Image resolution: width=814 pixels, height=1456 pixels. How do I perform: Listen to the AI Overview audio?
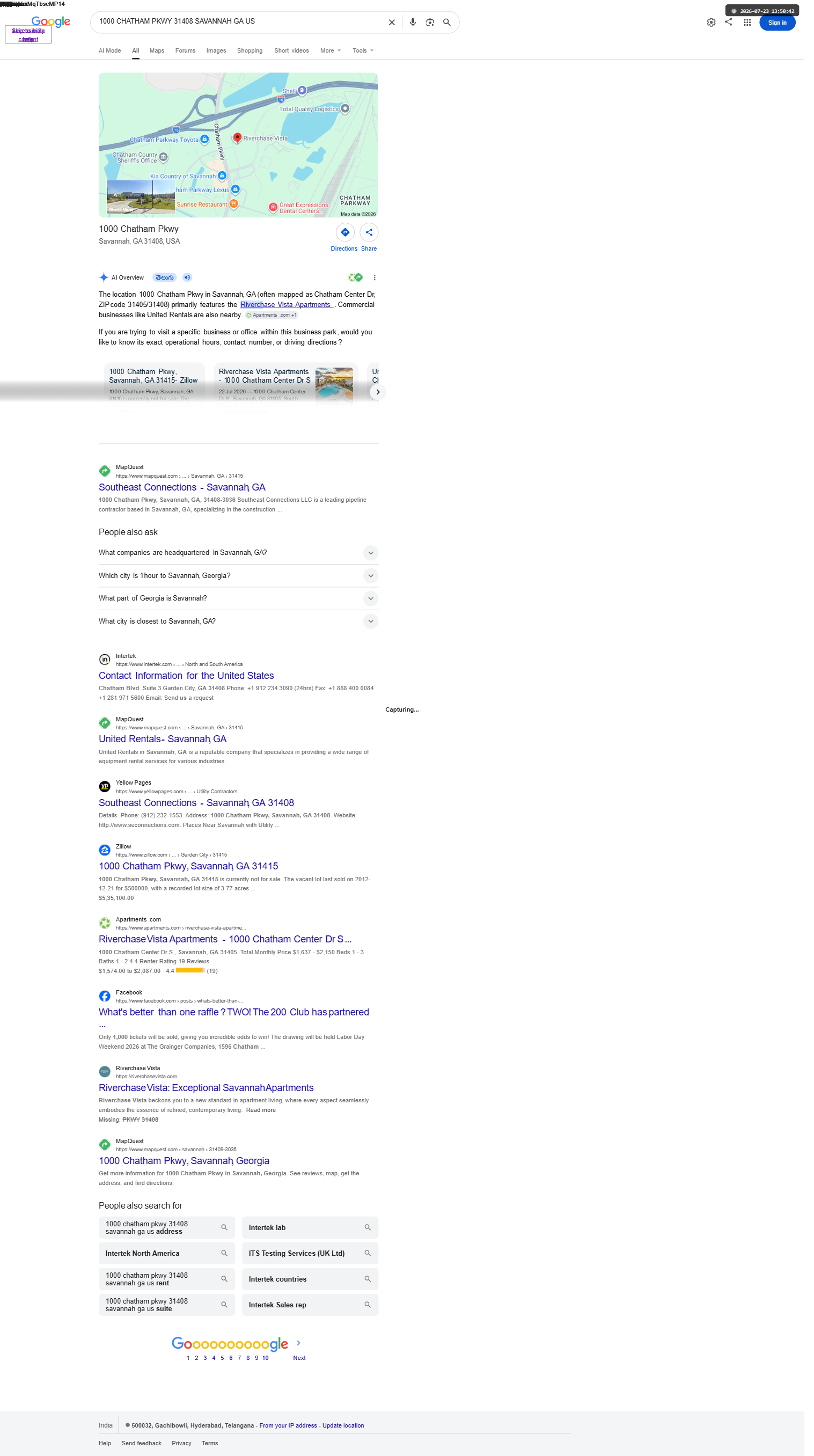tap(187, 277)
